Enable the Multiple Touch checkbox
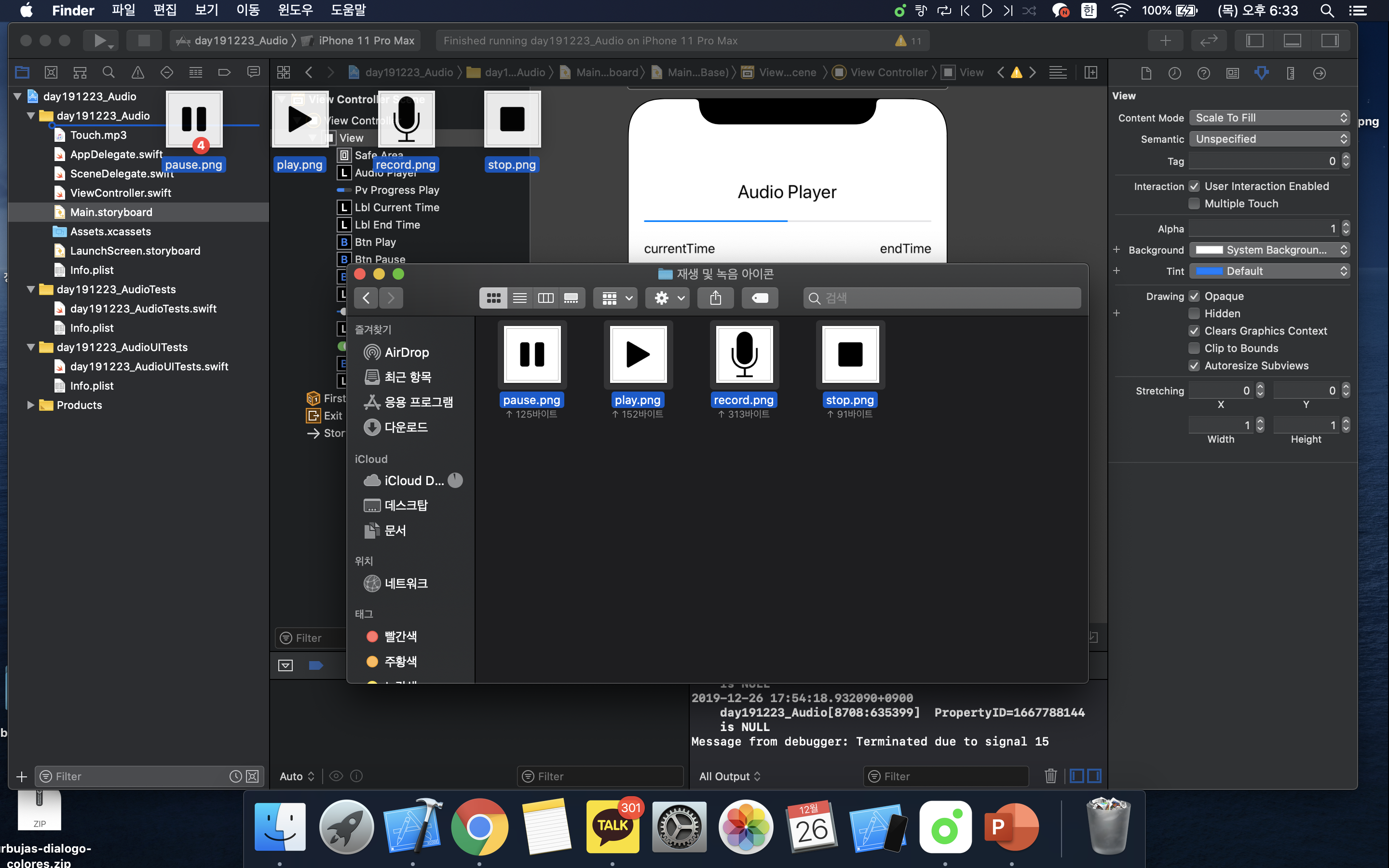Image resolution: width=1389 pixels, height=868 pixels. [1195, 204]
